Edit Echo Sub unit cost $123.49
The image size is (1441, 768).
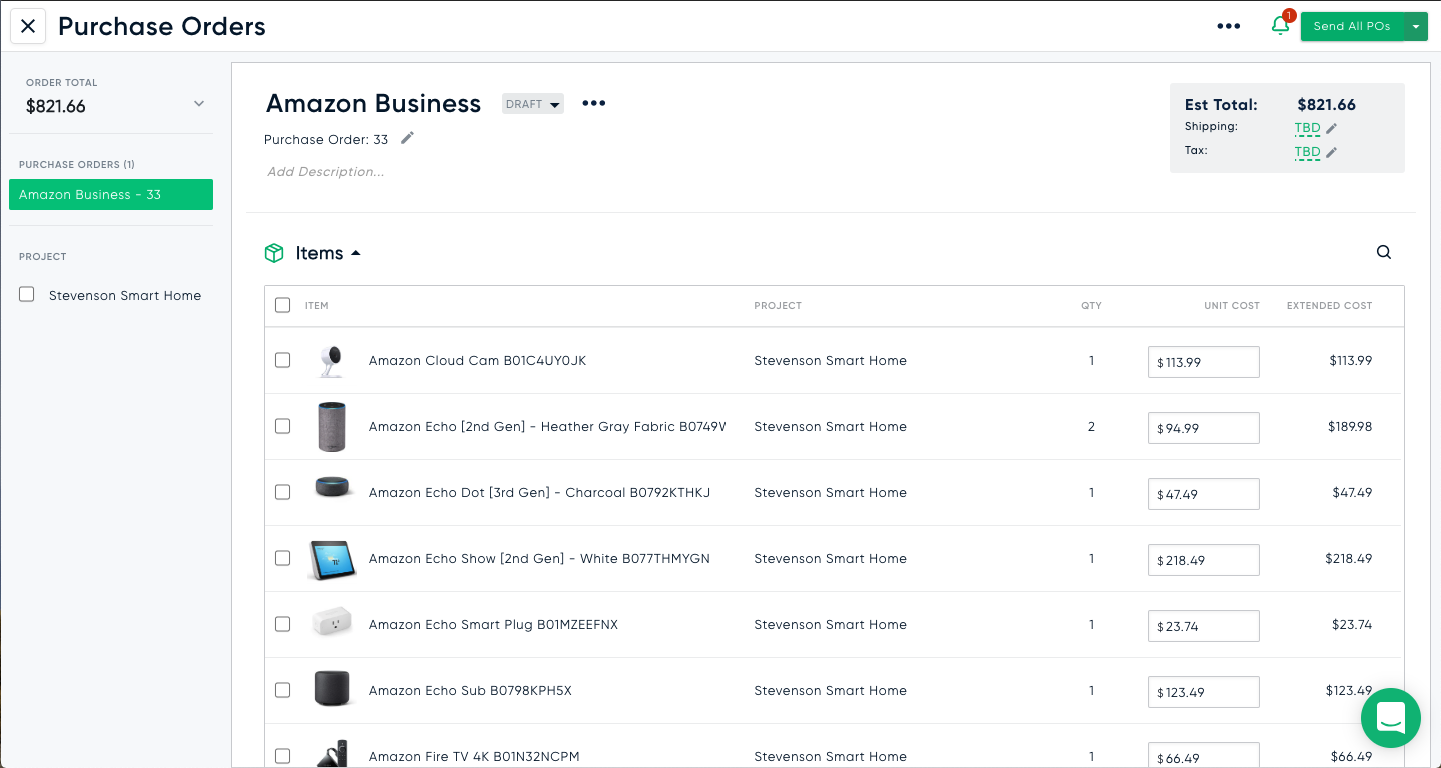tap(1203, 692)
